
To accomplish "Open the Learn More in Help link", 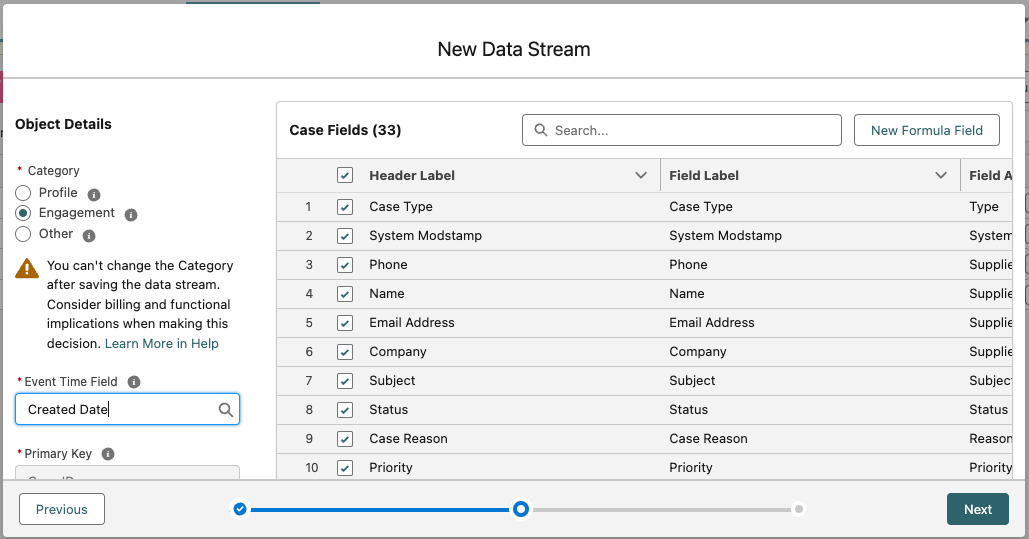I will pyautogui.click(x=162, y=344).
